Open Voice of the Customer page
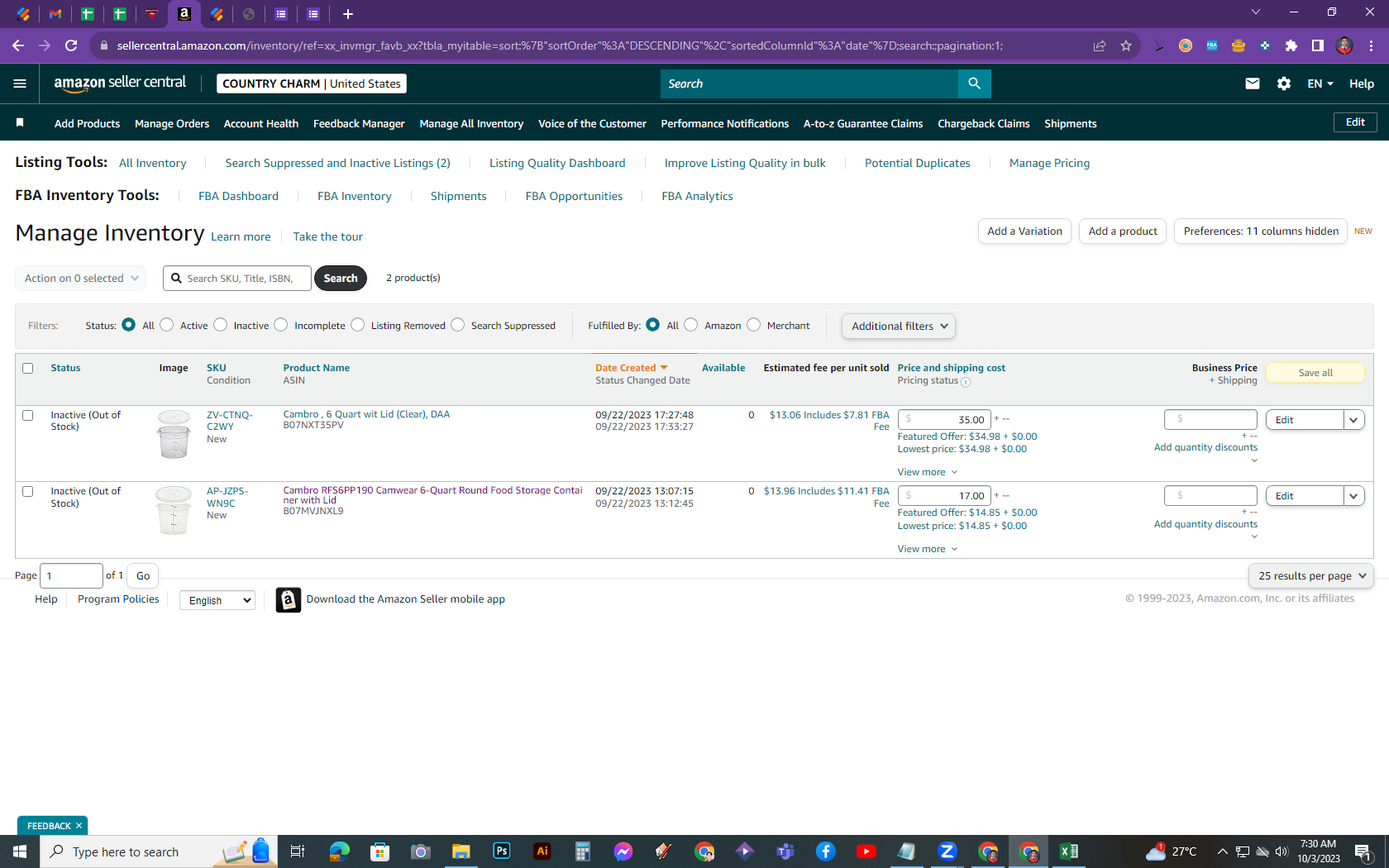The width and height of the screenshot is (1389, 868). coord(592,123)
